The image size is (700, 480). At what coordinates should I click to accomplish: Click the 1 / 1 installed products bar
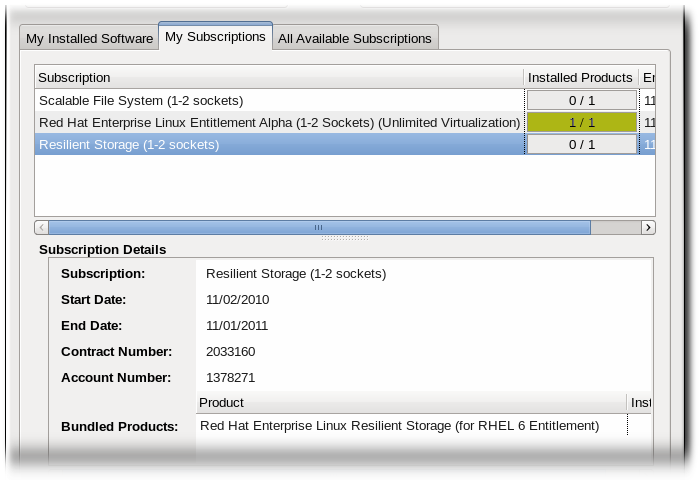[x=582, y=122]
